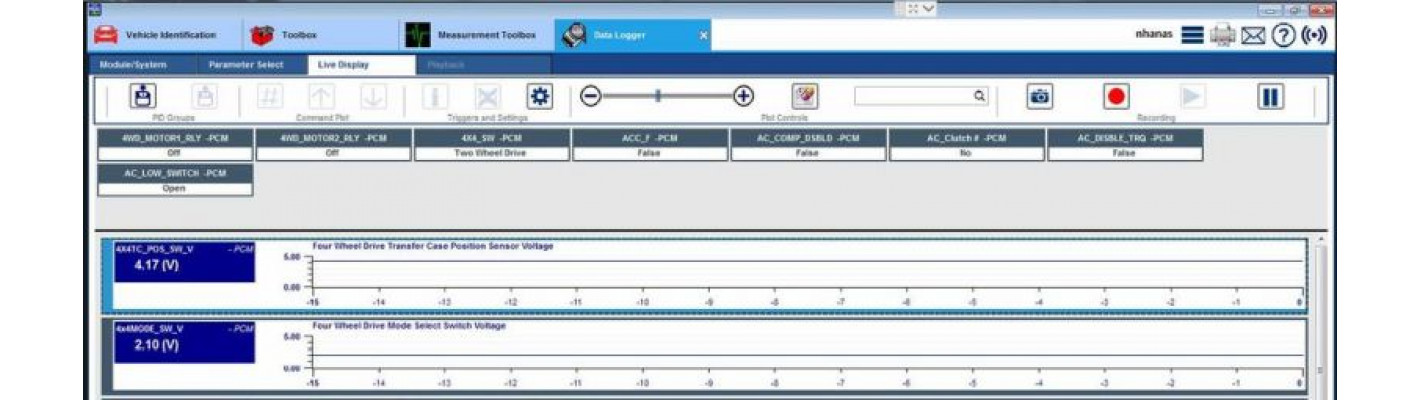1420x400 pixels.
Task: Close the Data Logger tab
Action: [703, 35]
